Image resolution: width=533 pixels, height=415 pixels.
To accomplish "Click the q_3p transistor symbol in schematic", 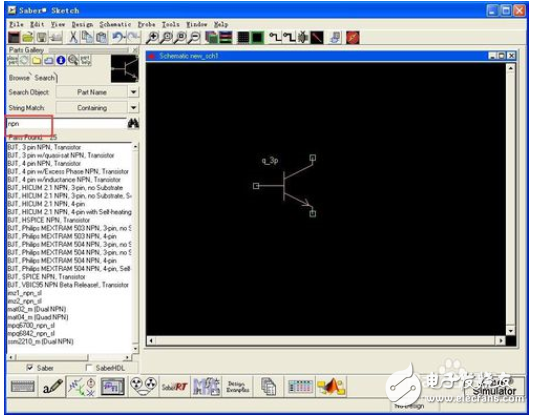I will click(285, 186).
